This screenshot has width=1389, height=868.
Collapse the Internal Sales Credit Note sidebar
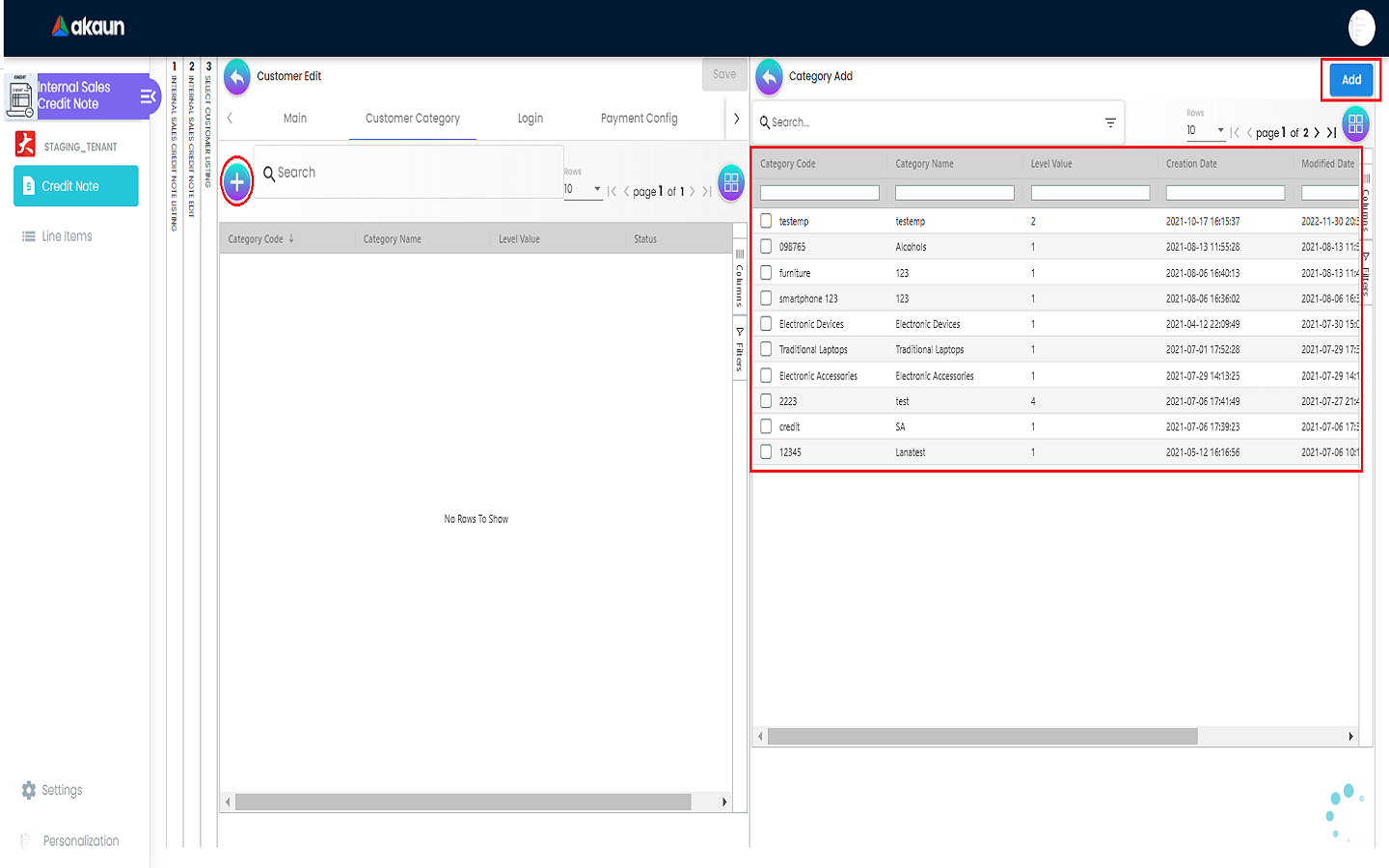[148, 96]
